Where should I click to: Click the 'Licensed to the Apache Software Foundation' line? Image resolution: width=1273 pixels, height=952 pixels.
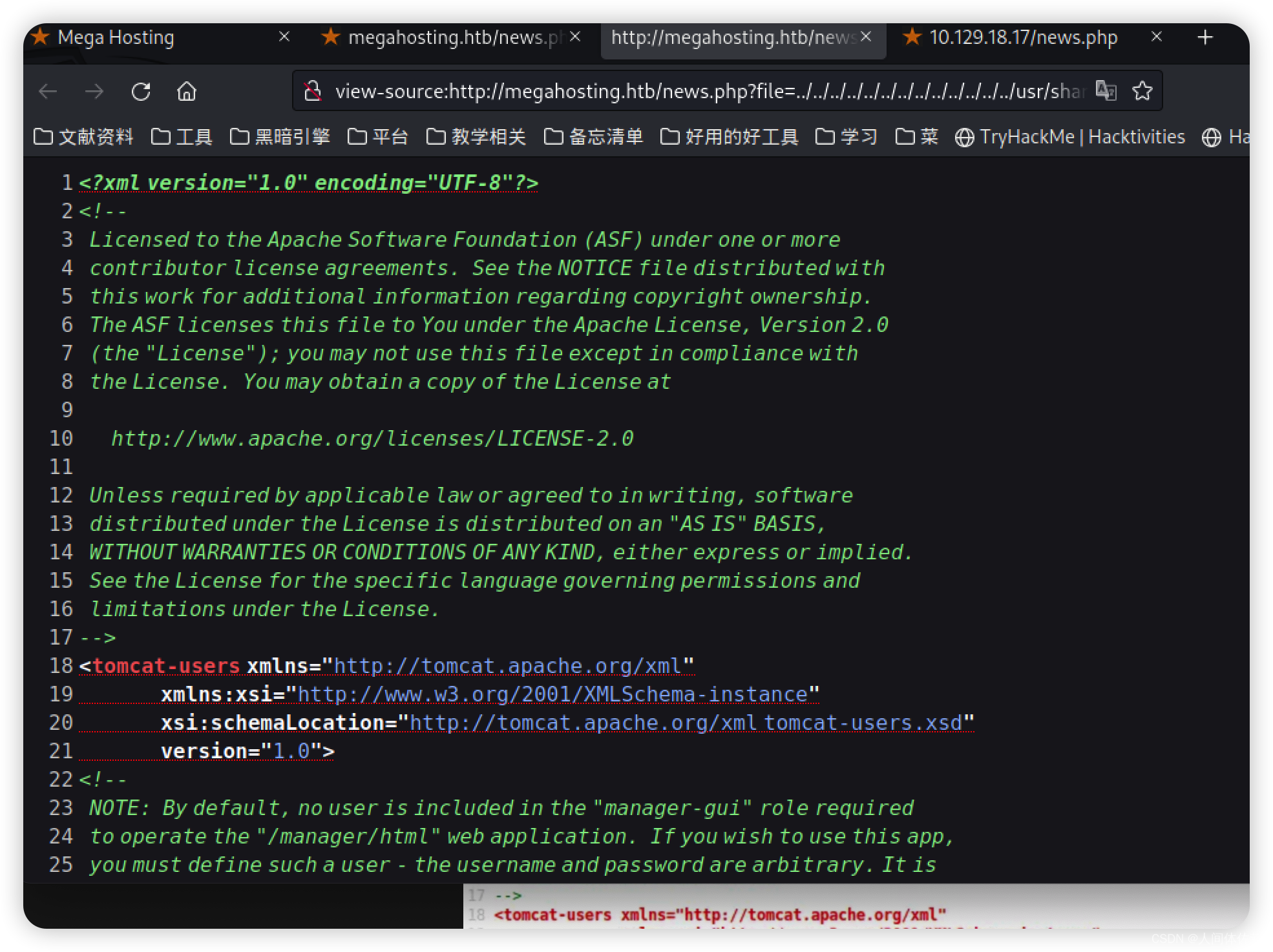coord(465,240)
